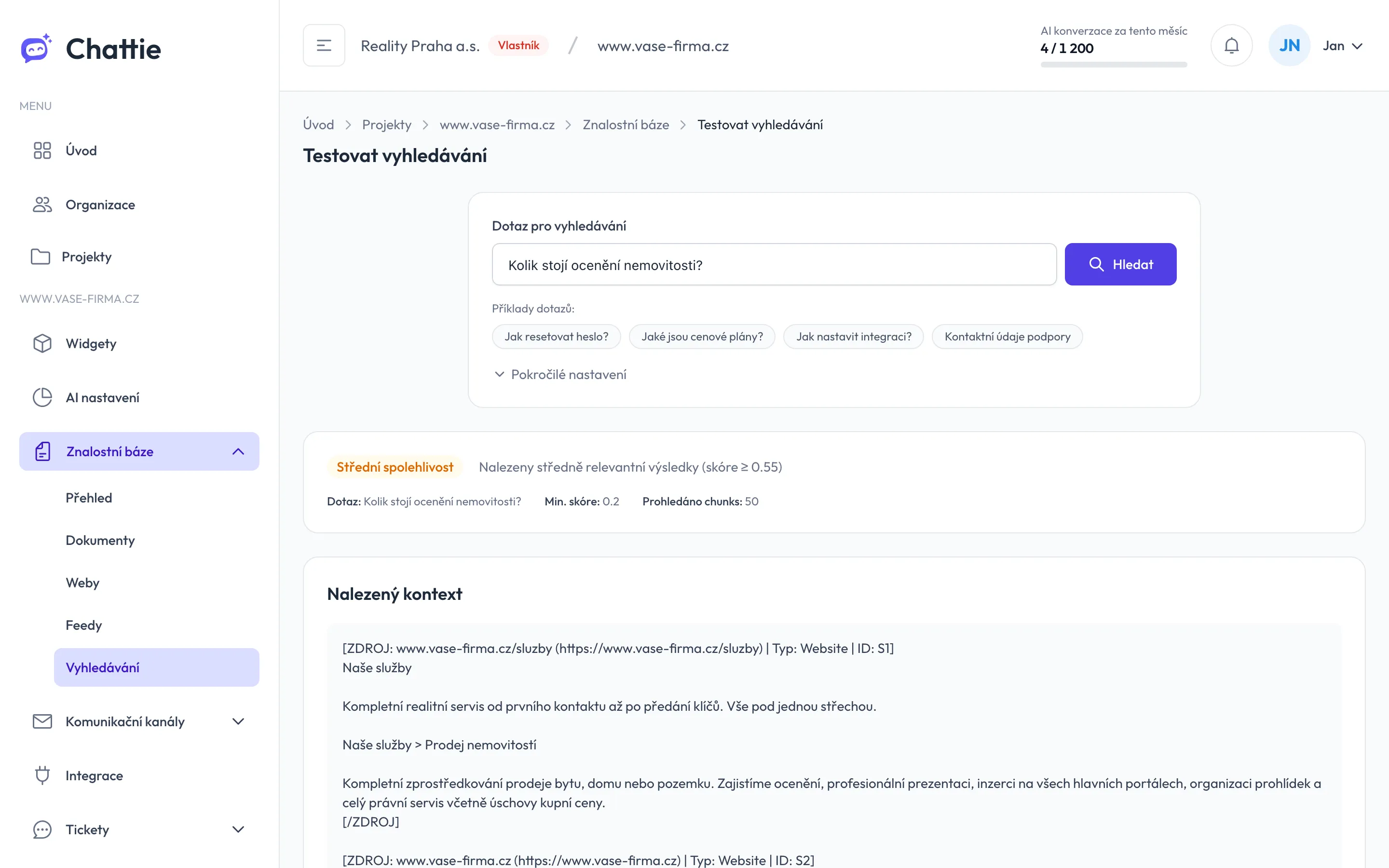Expand the Tickety submenu chevron
This screenshot has height=868, width=1389.
click(x=238, y=829)
